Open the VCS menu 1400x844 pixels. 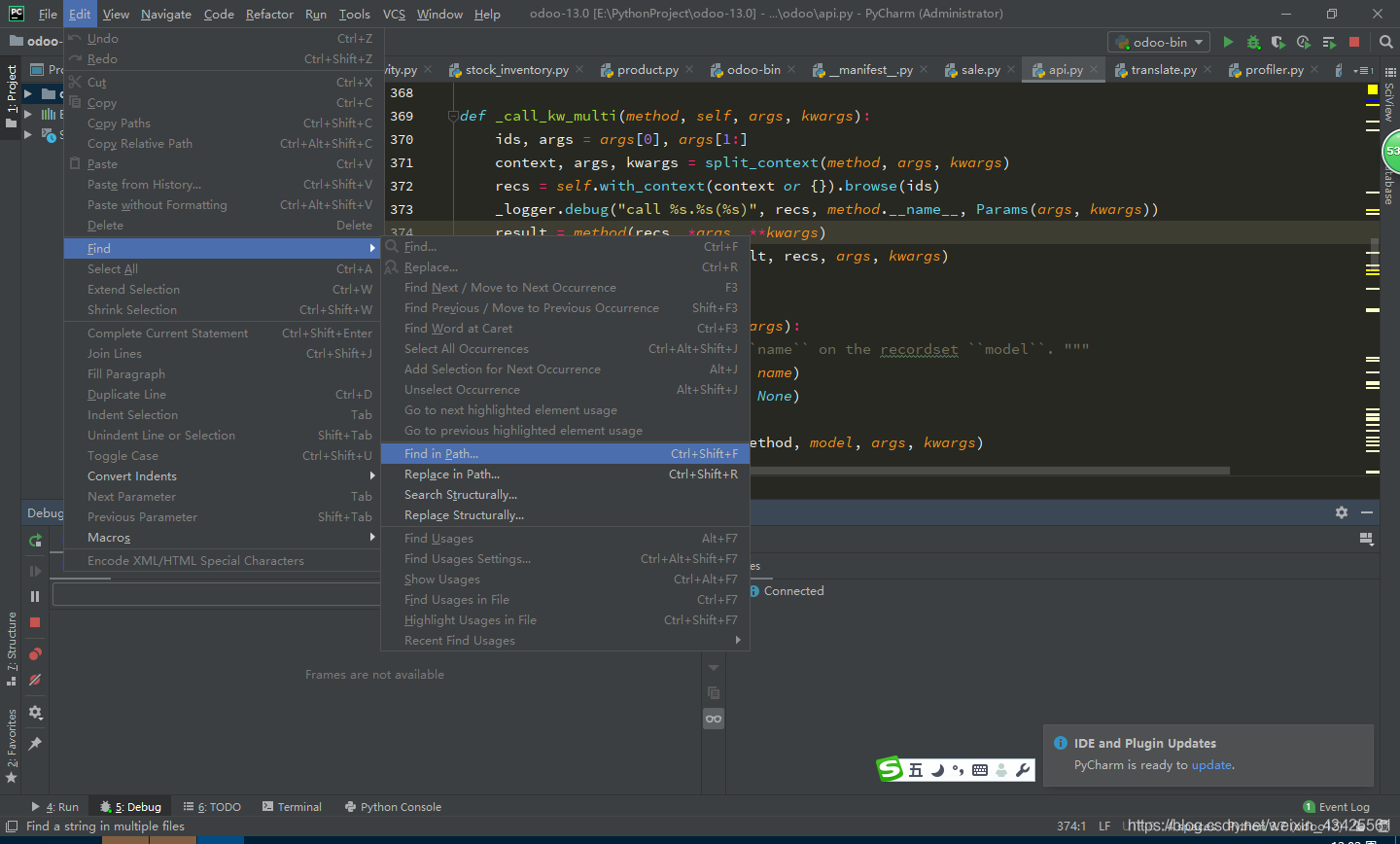pyautogui.click(x=394, y=14)
